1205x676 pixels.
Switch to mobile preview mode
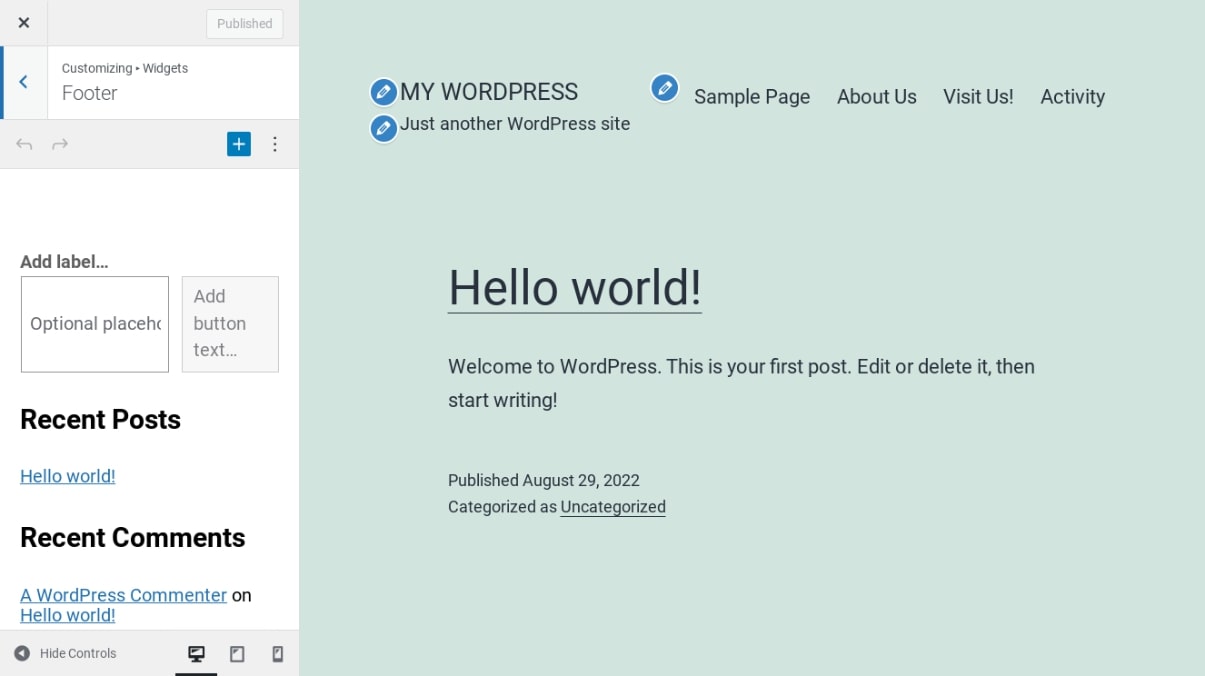pos(278,654)
